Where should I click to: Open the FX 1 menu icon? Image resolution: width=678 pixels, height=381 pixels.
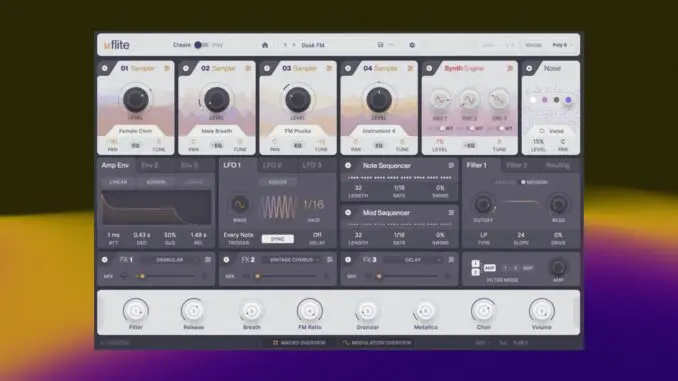pyautogui.click(x=208, y=260)
